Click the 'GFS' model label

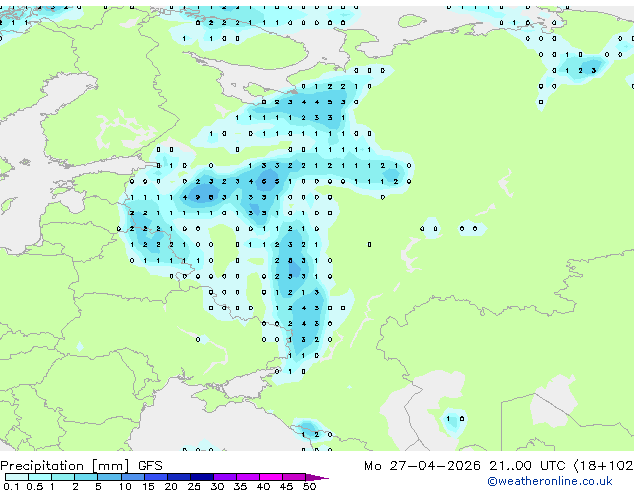coord(150,466)
